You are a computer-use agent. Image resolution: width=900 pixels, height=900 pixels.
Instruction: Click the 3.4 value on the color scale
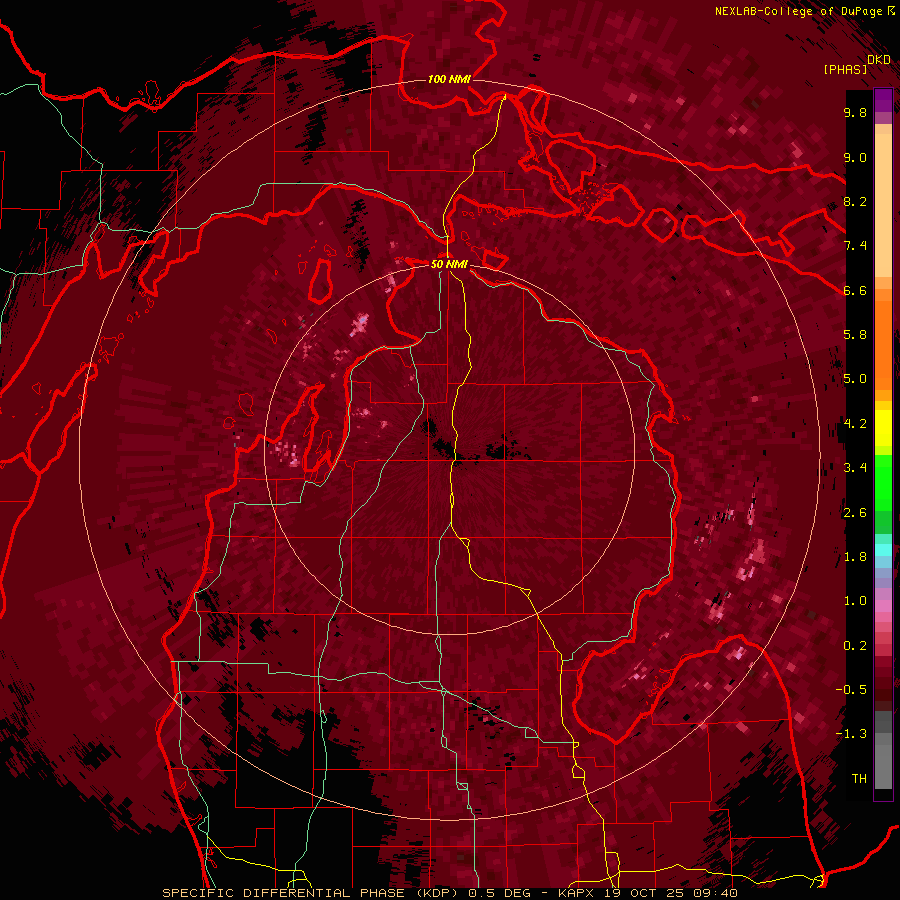(855, 468)
